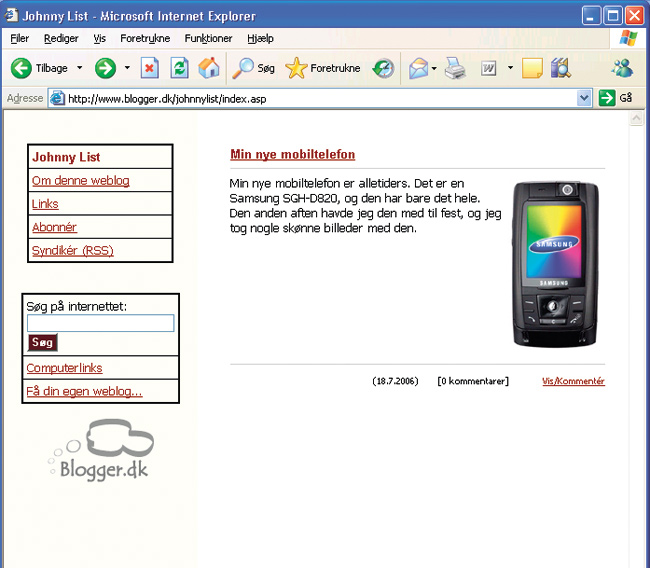Click the Windows flag logo
Viewport: 650px width, 568px height.
(x=628, y=38)
